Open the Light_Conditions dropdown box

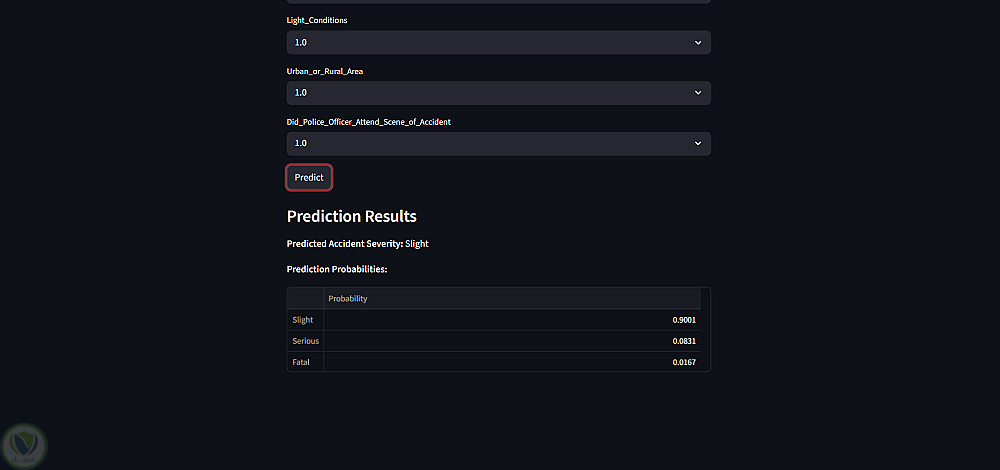498,42
